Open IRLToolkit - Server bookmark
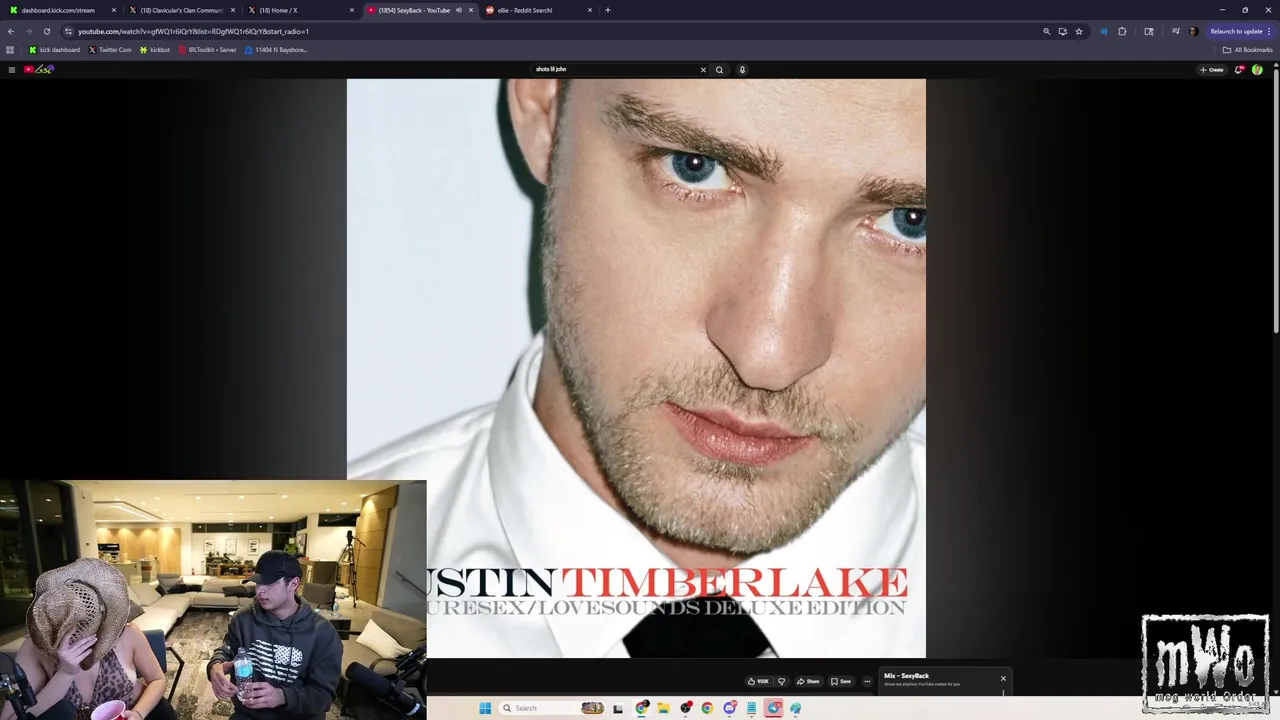The width and height of the screenshot is (1280, 720). point(207,50)
